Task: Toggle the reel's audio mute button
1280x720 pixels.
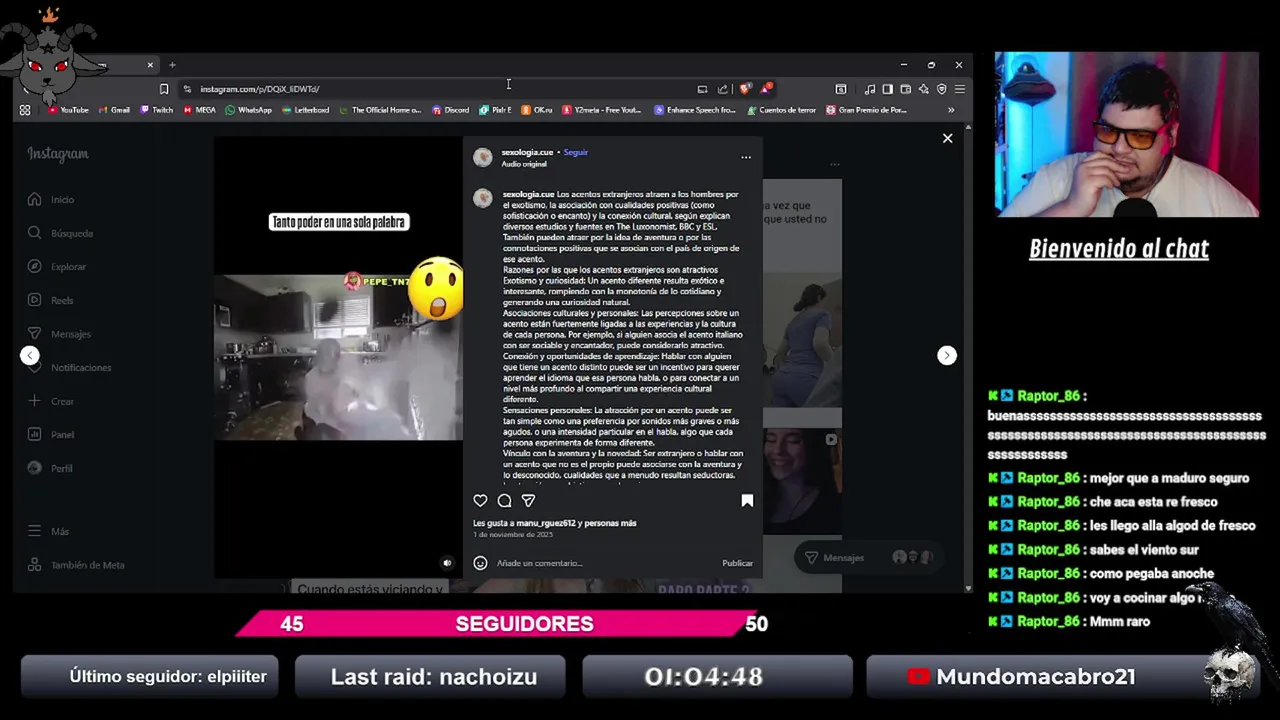Action: (x=447, y=563)
